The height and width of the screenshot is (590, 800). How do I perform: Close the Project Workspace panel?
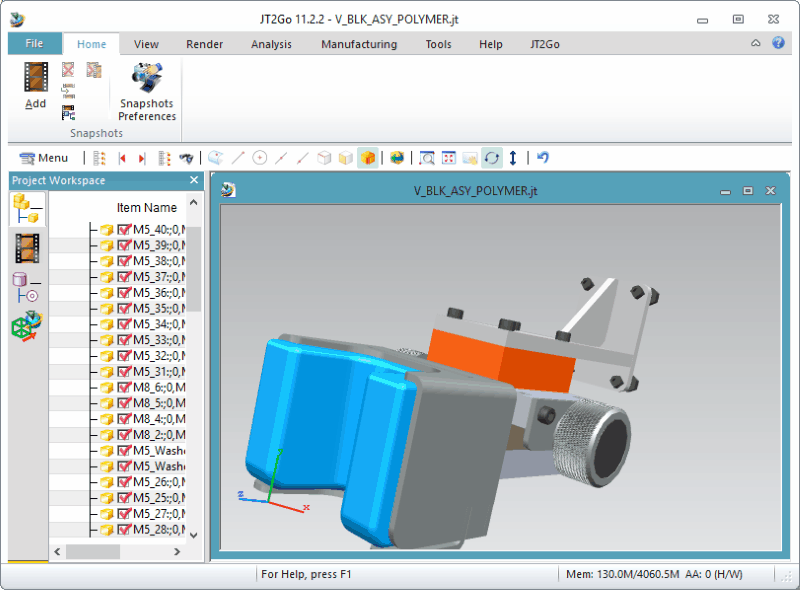(x=194, y=180)
